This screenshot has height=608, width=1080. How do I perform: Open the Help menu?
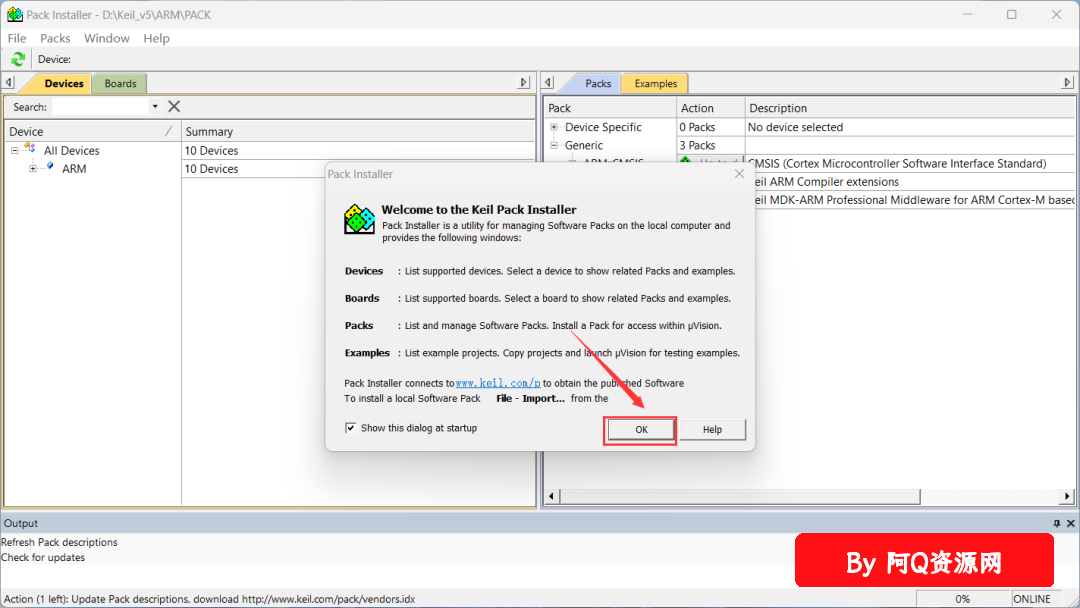click(156, 39)
